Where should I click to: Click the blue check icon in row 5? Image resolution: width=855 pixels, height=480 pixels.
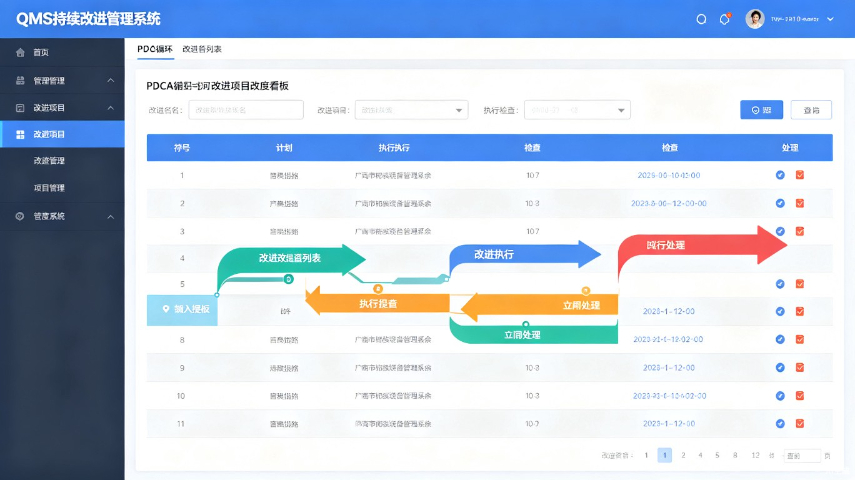pos(780,284)
